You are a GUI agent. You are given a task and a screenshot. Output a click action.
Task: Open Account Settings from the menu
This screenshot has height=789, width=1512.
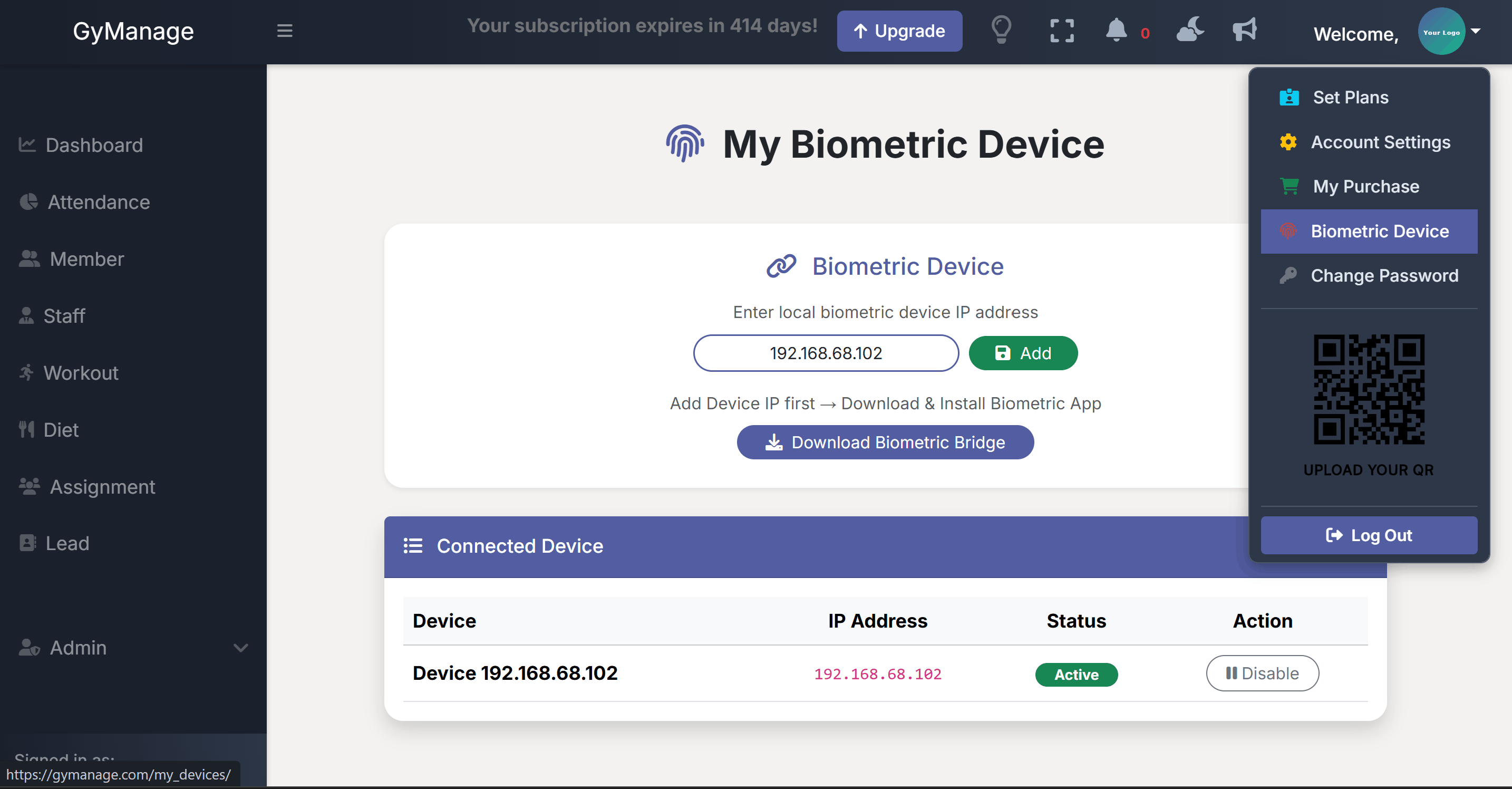[x=1381, y=141]
